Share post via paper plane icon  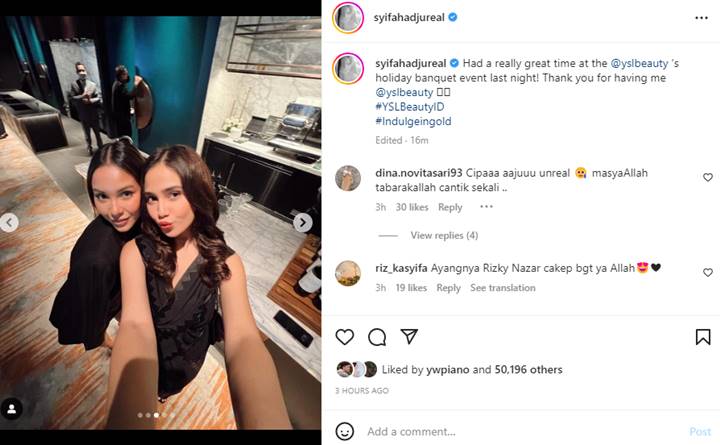pos(409,337)
